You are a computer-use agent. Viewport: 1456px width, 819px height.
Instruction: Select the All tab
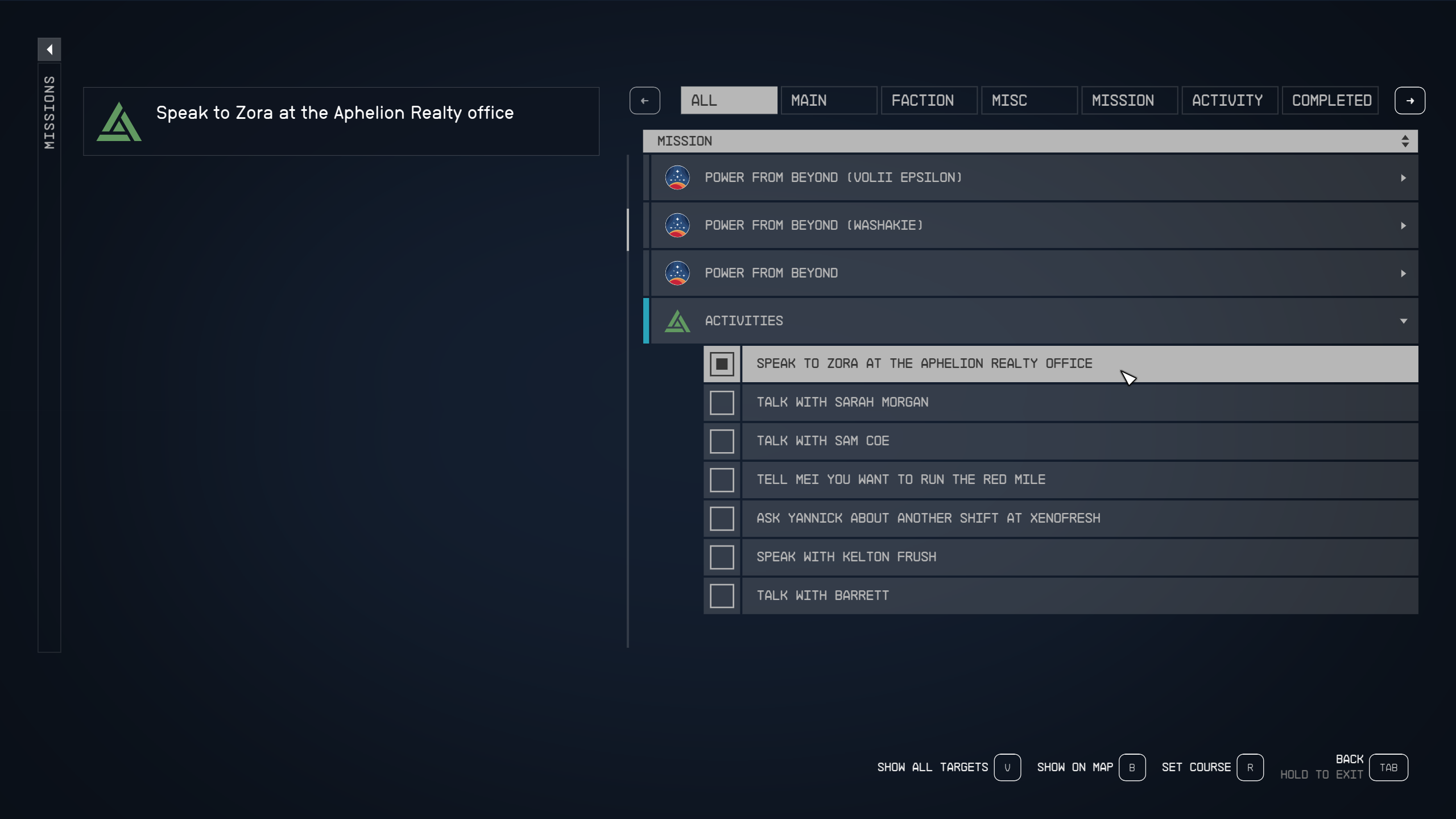[729, 101]
